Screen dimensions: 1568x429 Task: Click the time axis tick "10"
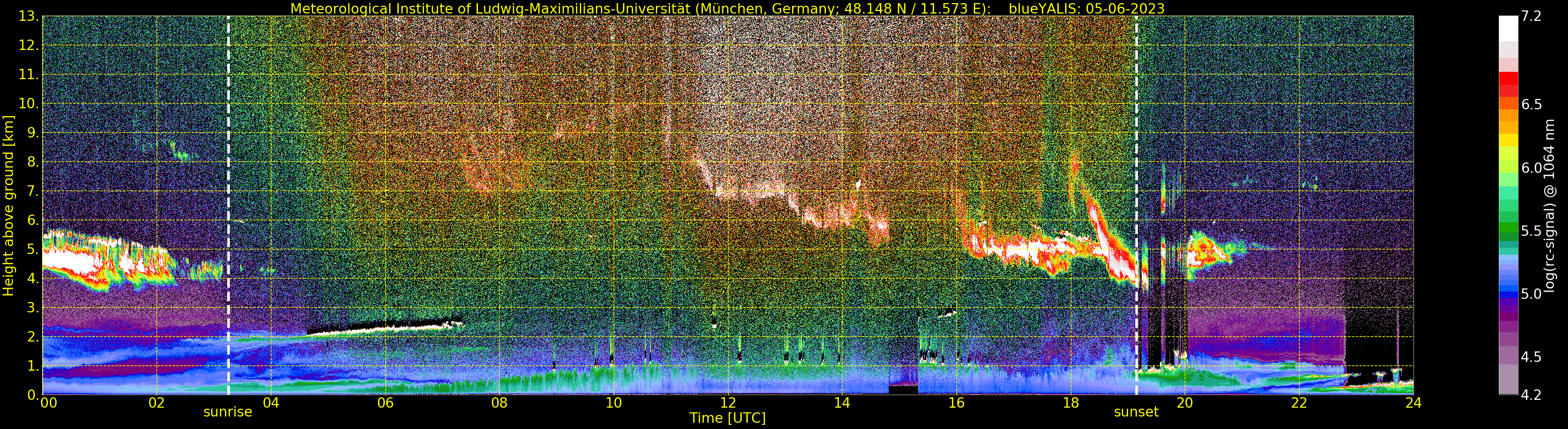pyautogui.click(x=614, y=403)
